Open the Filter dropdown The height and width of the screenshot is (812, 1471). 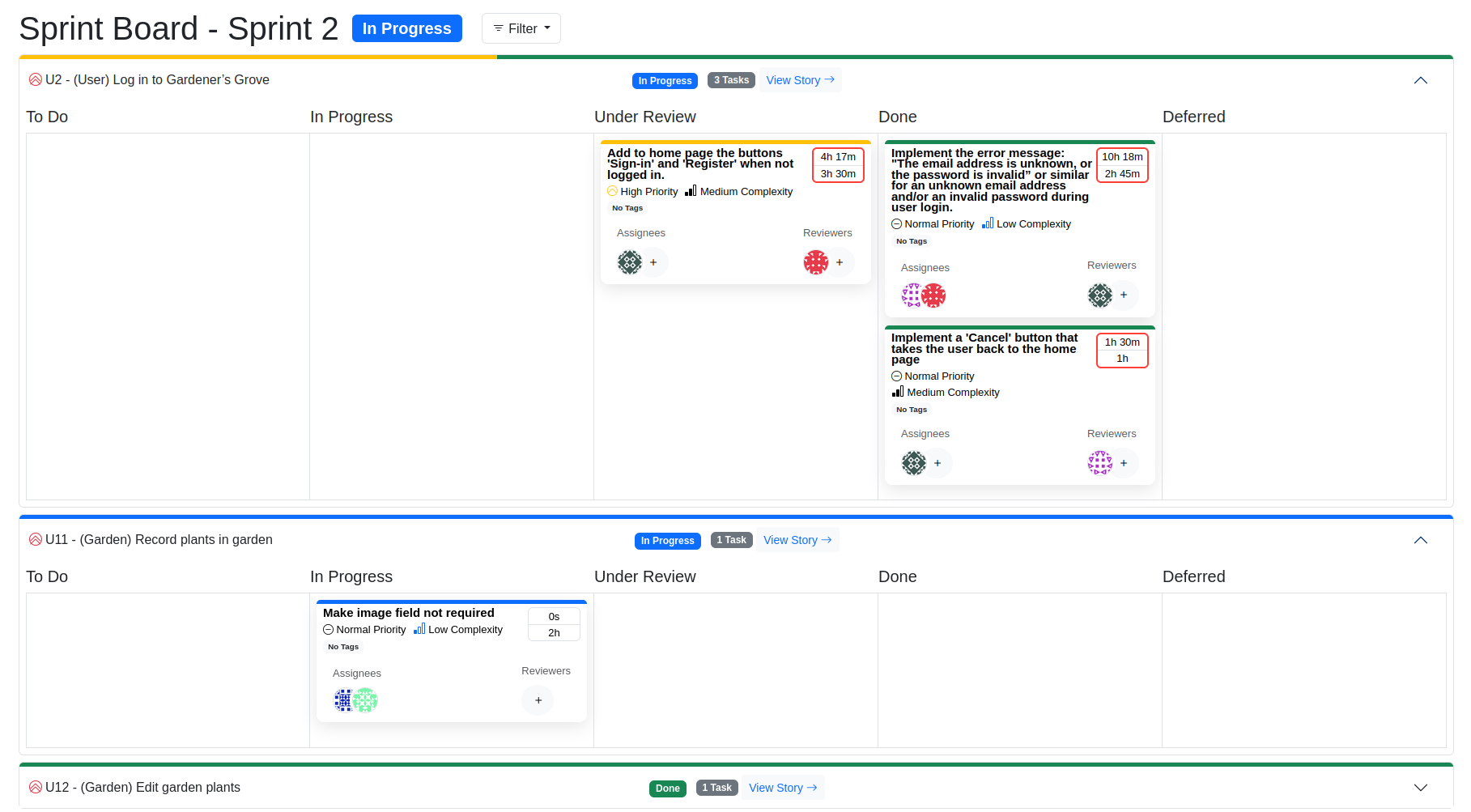[x=521, y=28]
